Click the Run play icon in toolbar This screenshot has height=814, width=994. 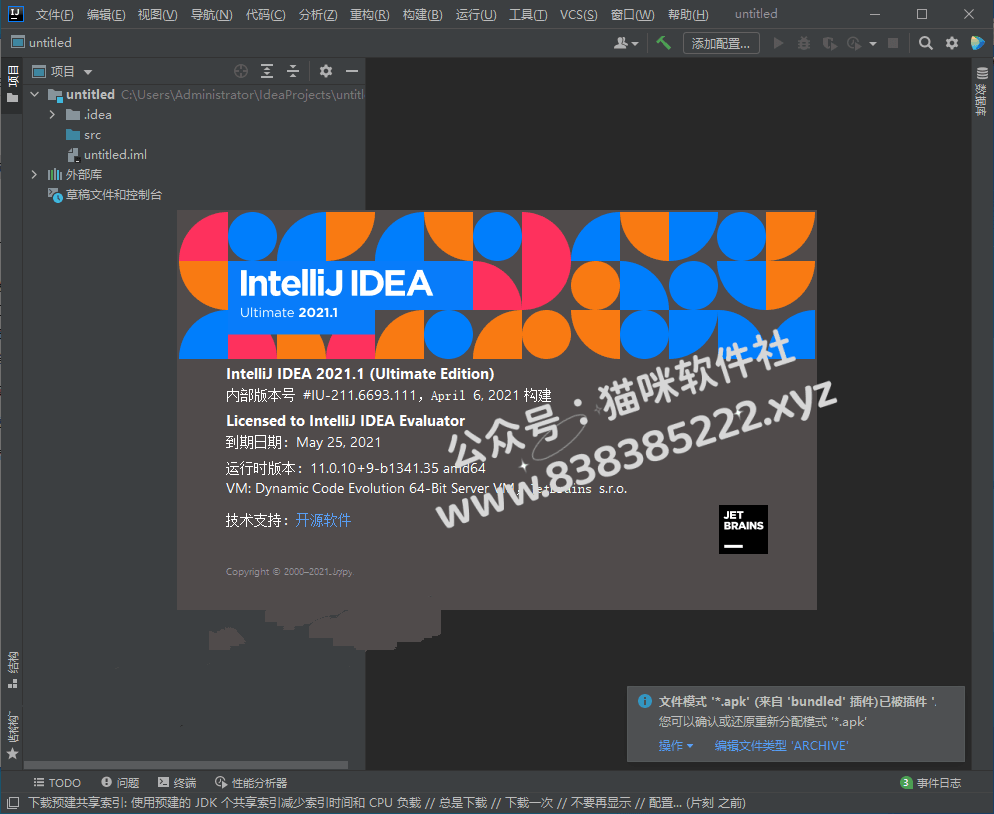point(778,43)
